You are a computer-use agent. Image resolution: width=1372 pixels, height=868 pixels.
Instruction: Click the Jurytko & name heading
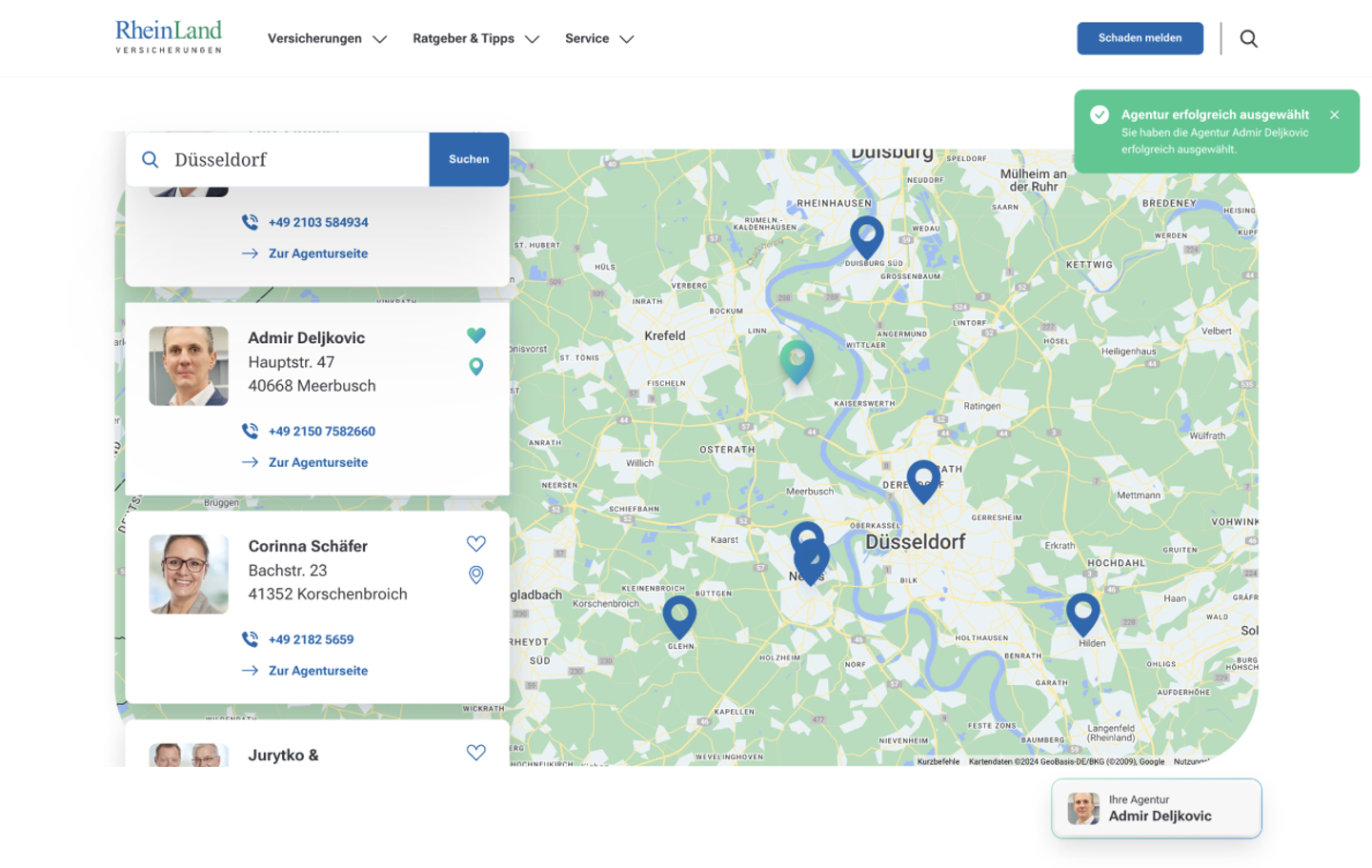point(283,755)
